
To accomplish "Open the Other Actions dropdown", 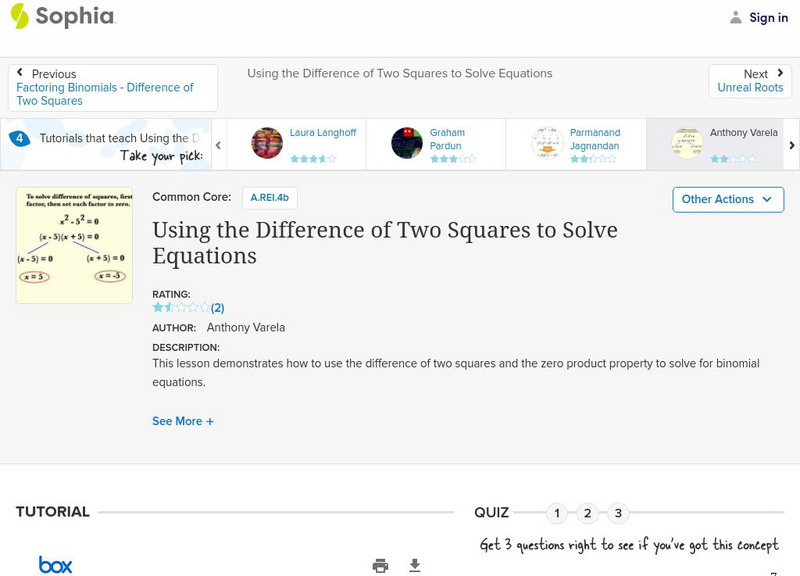I will point(727,199).
